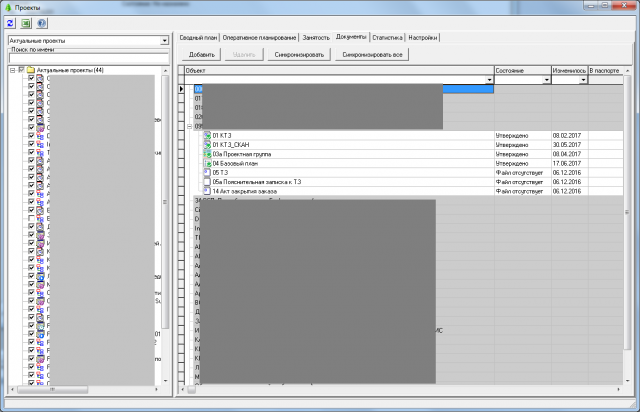Screen dimensions: 640x412
Task: Select the Документы tab
Action: [x=351, y=37]
